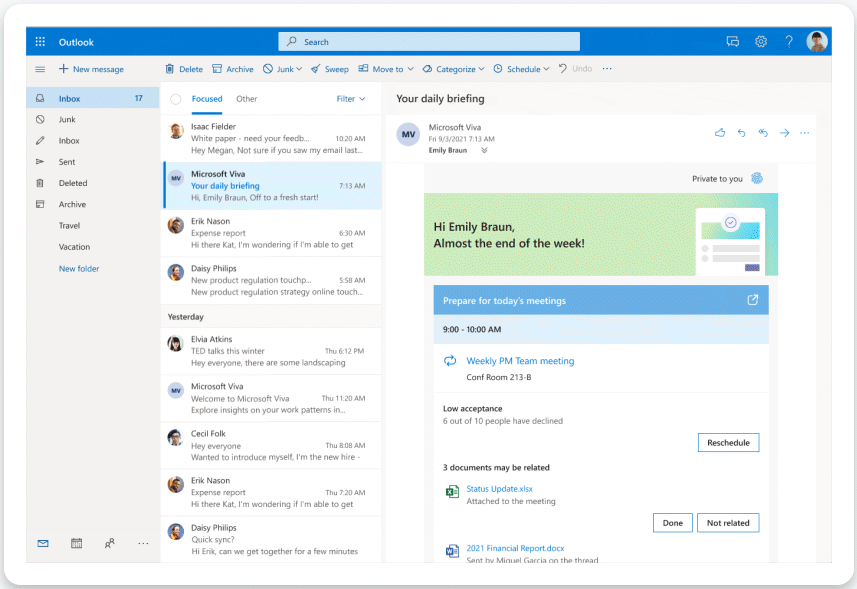Open more toolbar commands ellipsis
Viewport: 857px width, 589px height.
click(607, 69)
